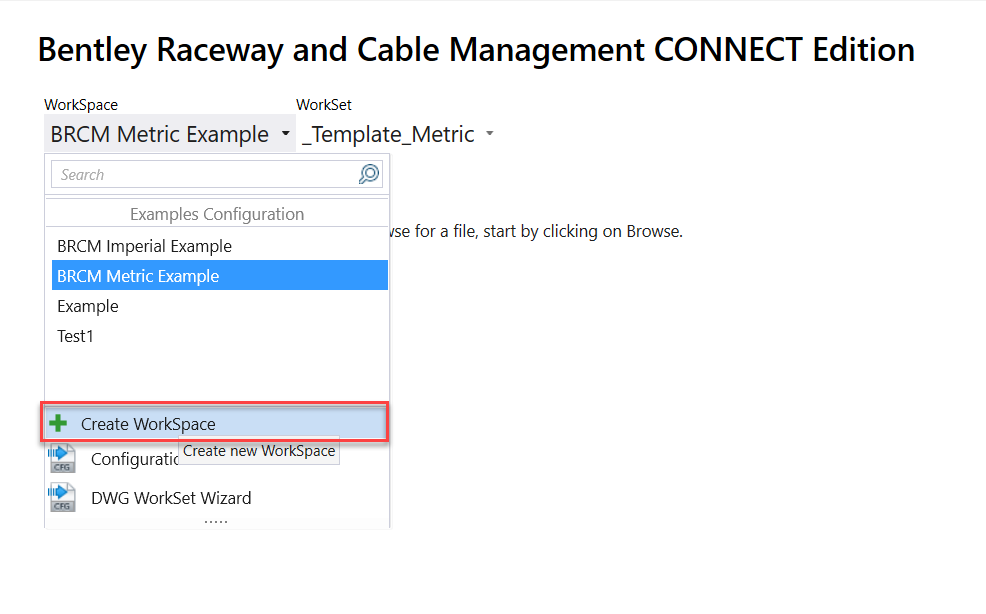Click the green plus Create WorkSpace icon
Screen dimensions: 986x614
tap(58, 423)
